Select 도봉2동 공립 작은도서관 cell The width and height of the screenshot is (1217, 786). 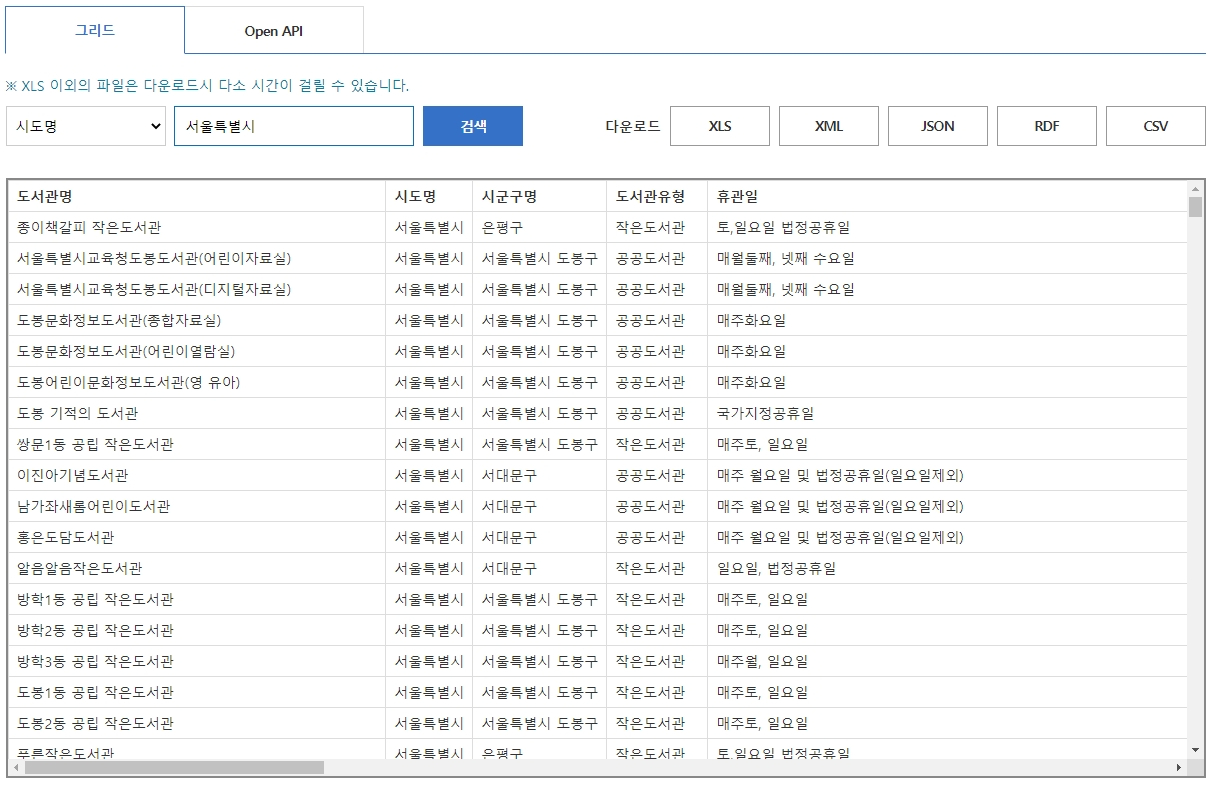point(197,724)
